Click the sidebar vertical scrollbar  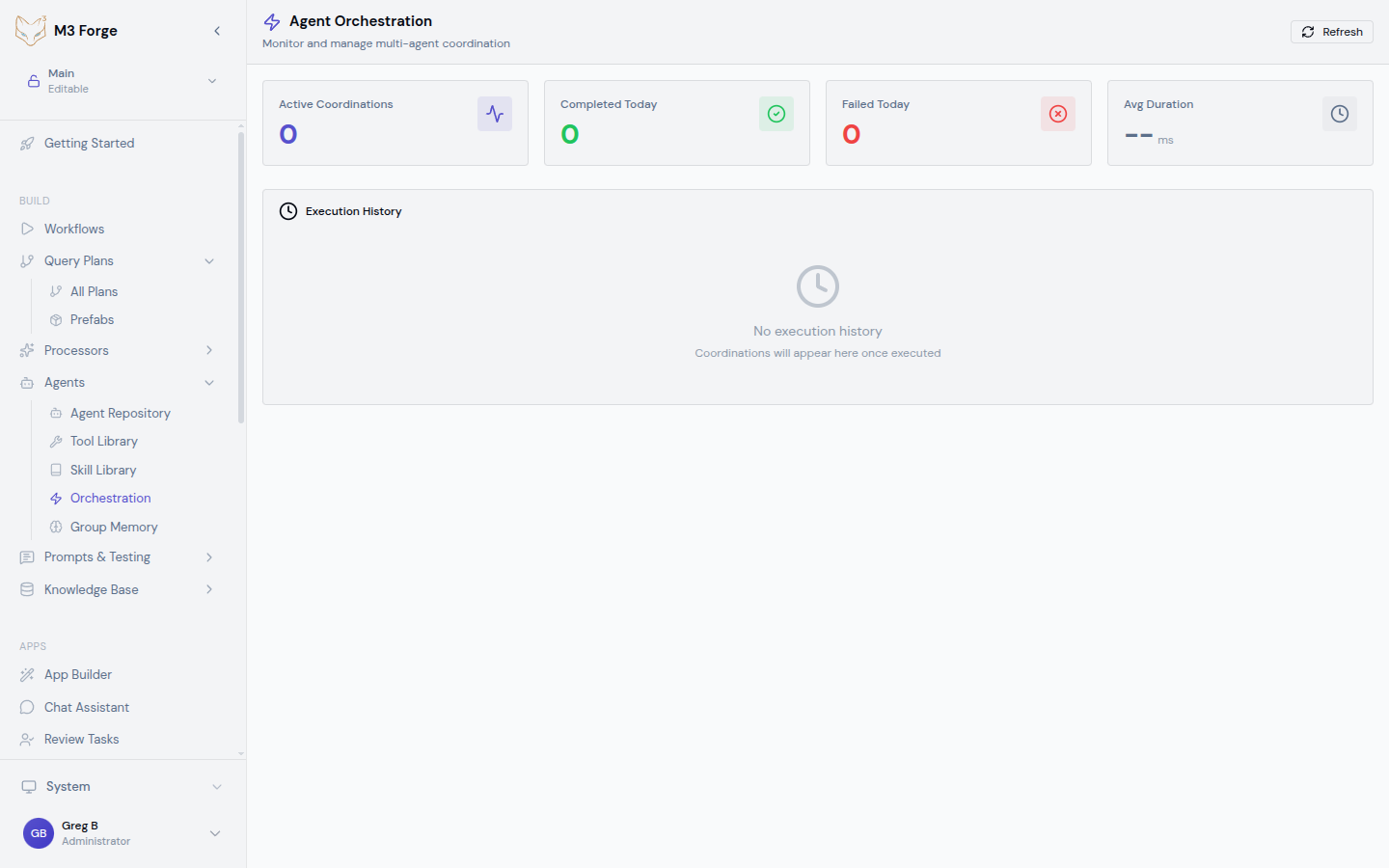[x=241, y=280]
